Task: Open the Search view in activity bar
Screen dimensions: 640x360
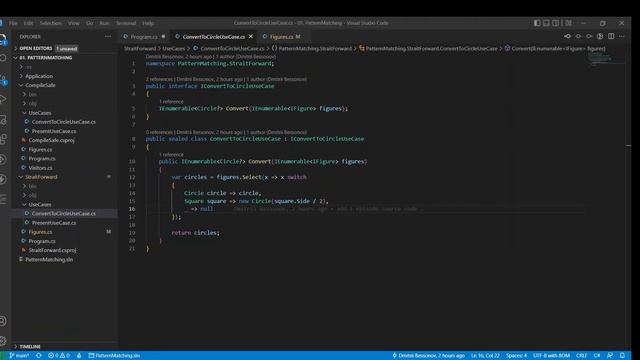Action: tap(3, 58)
